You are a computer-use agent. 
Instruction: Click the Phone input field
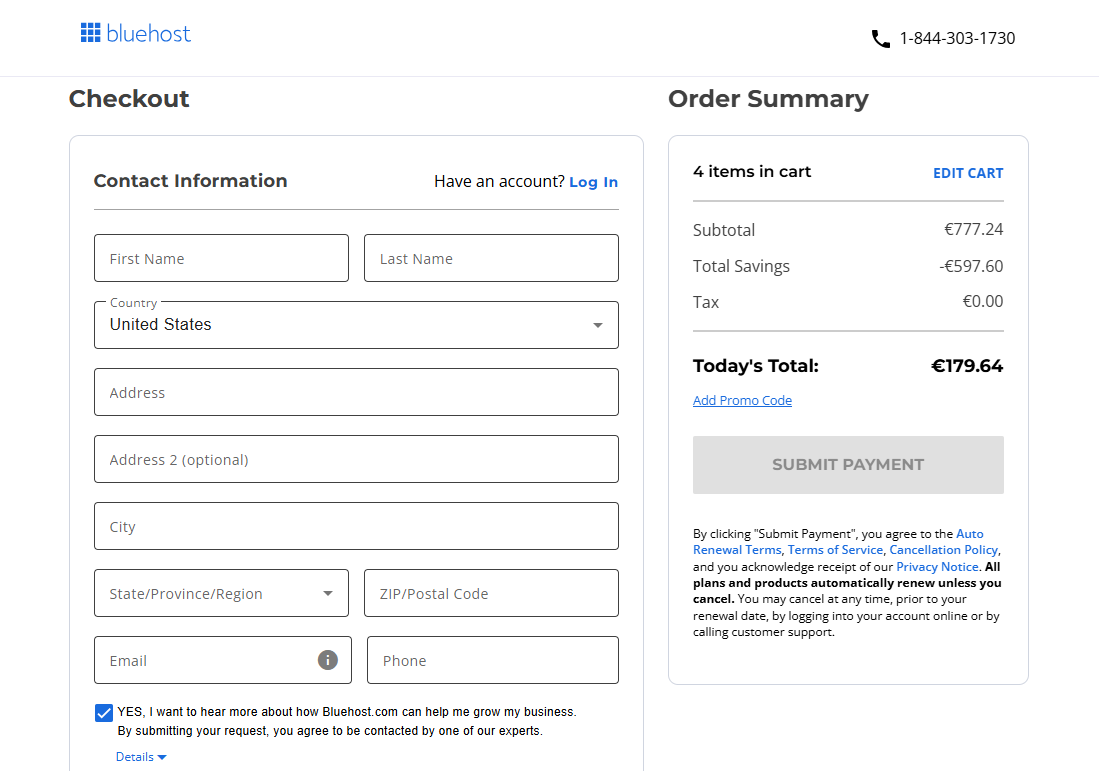pos(492,660)
